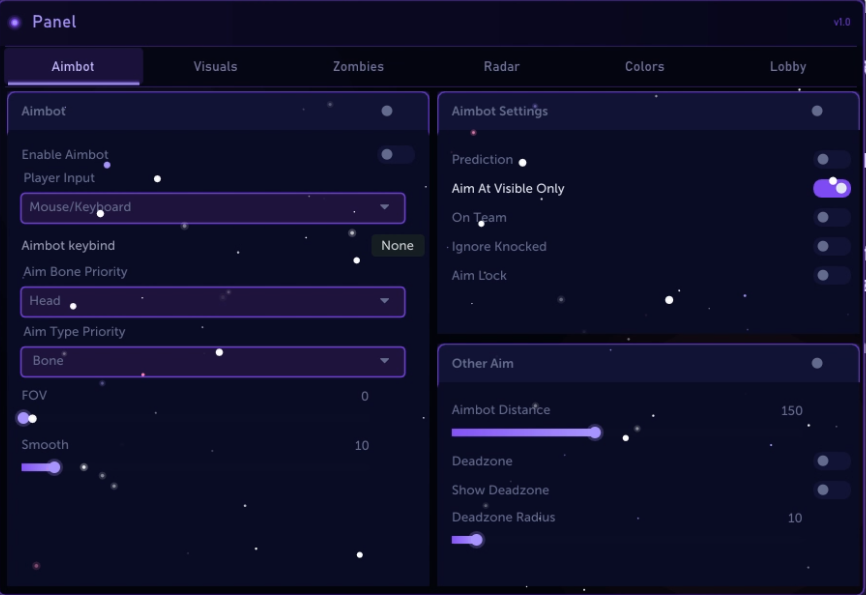Switch to the Visuals tab

pos(215,66)
